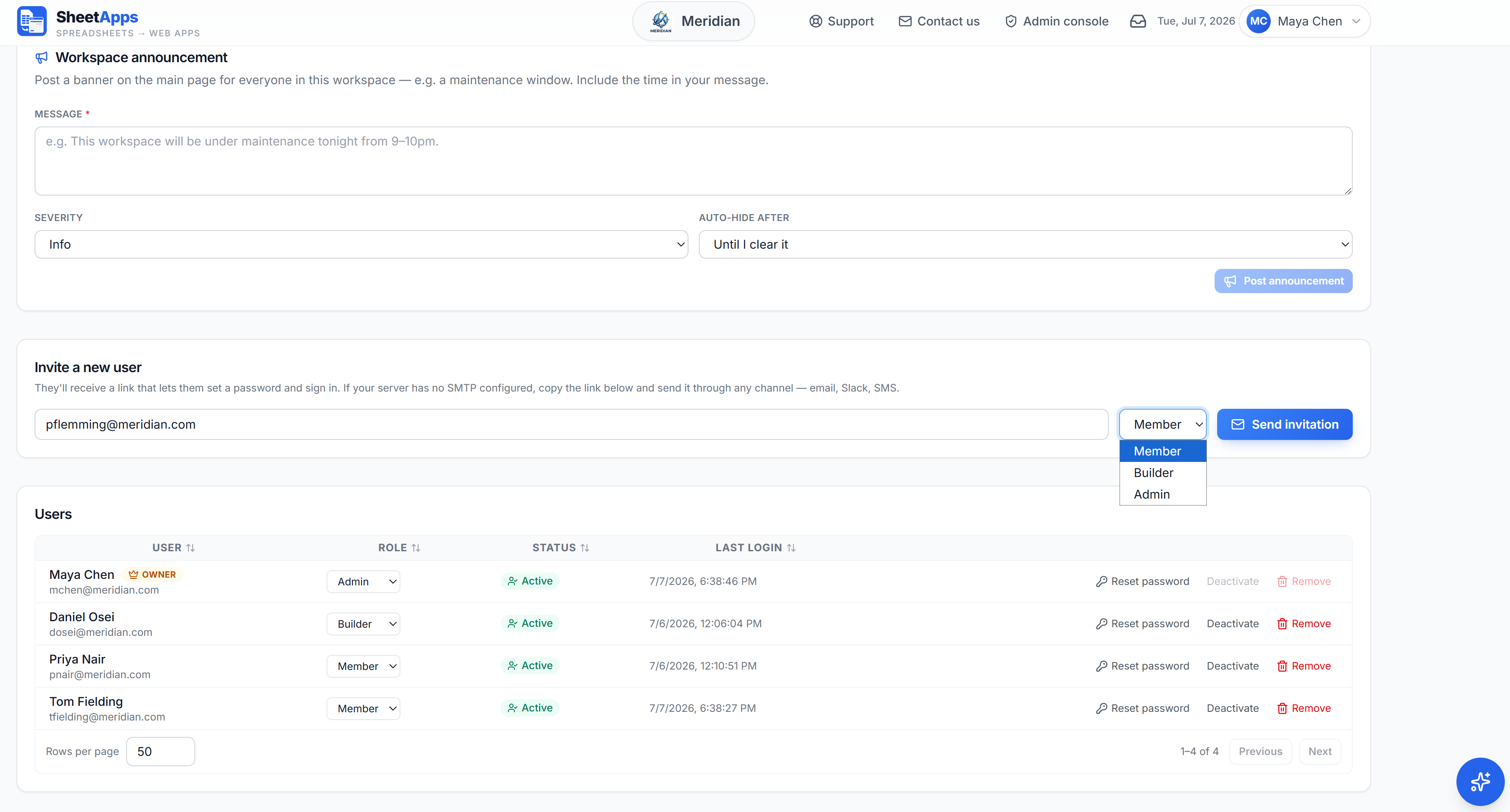The width and height of the screenshot is (1510, 812).
Task: Click the email tfielding@meridian.com
Action: click(x=107, y=717)
